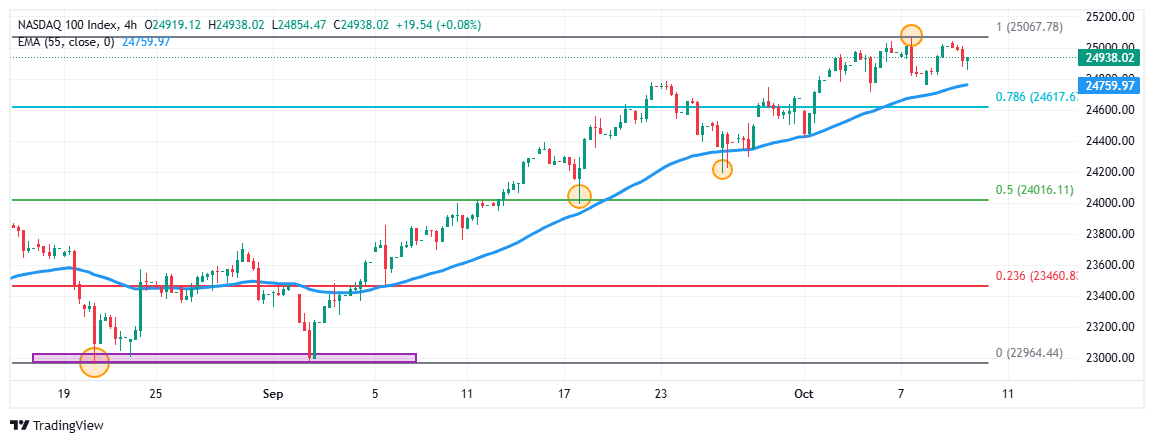Image resolution: width=1154 pixels, height=443 pixels.
Task: Select the NASDAQ 100 Index symbol title
Action: click(x=64, y=24)
